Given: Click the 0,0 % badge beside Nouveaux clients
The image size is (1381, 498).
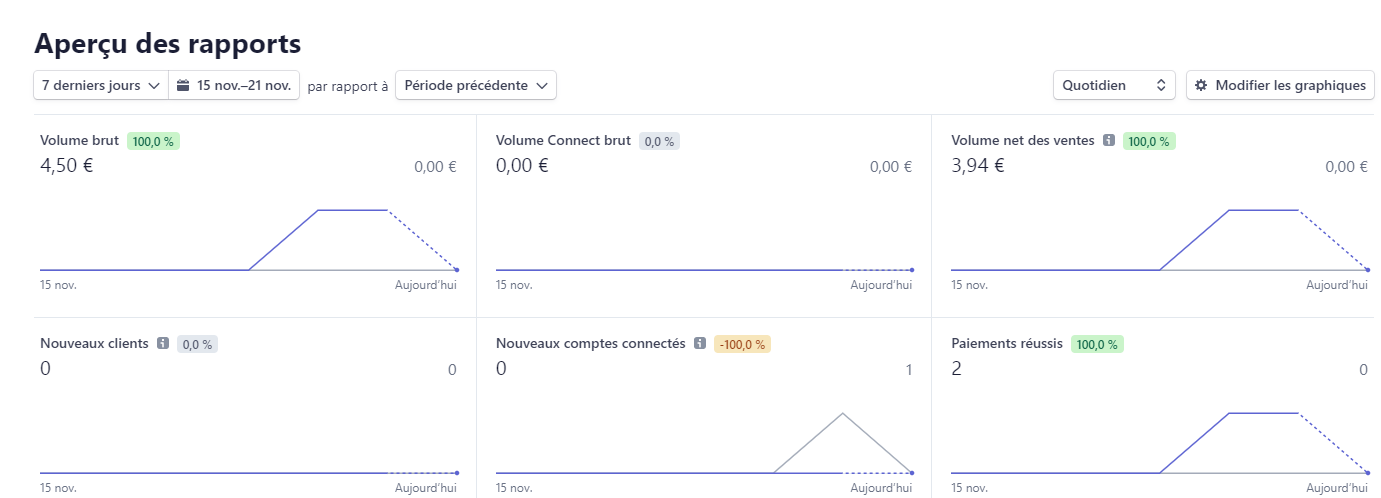Looking at the screenshot, I should (197, 345).
